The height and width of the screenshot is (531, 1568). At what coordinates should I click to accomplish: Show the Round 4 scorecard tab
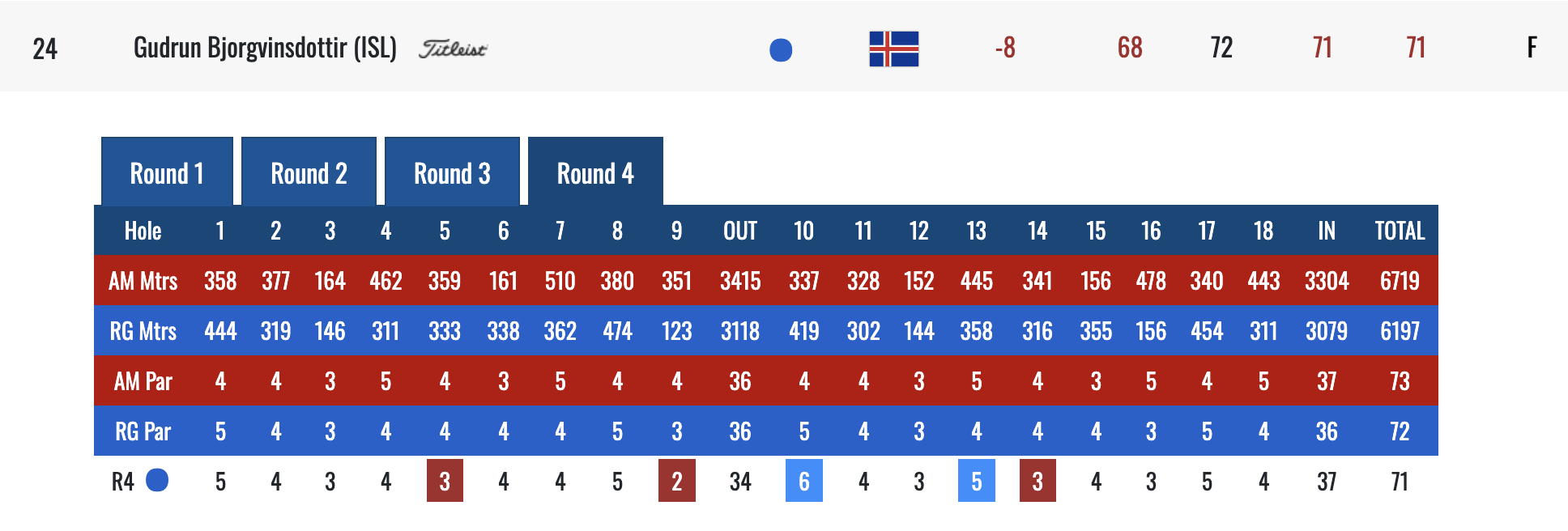tap(595, 173)
